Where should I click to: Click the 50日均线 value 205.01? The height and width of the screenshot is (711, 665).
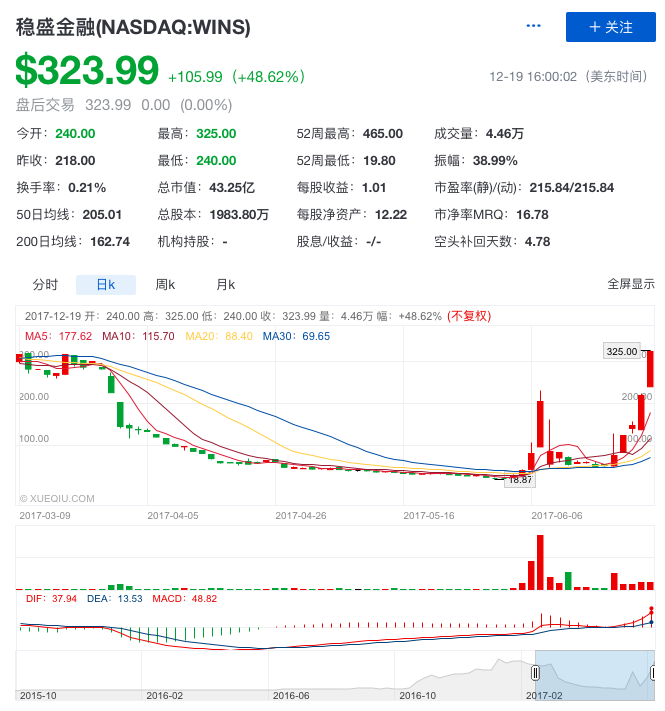tap(102, 214)
